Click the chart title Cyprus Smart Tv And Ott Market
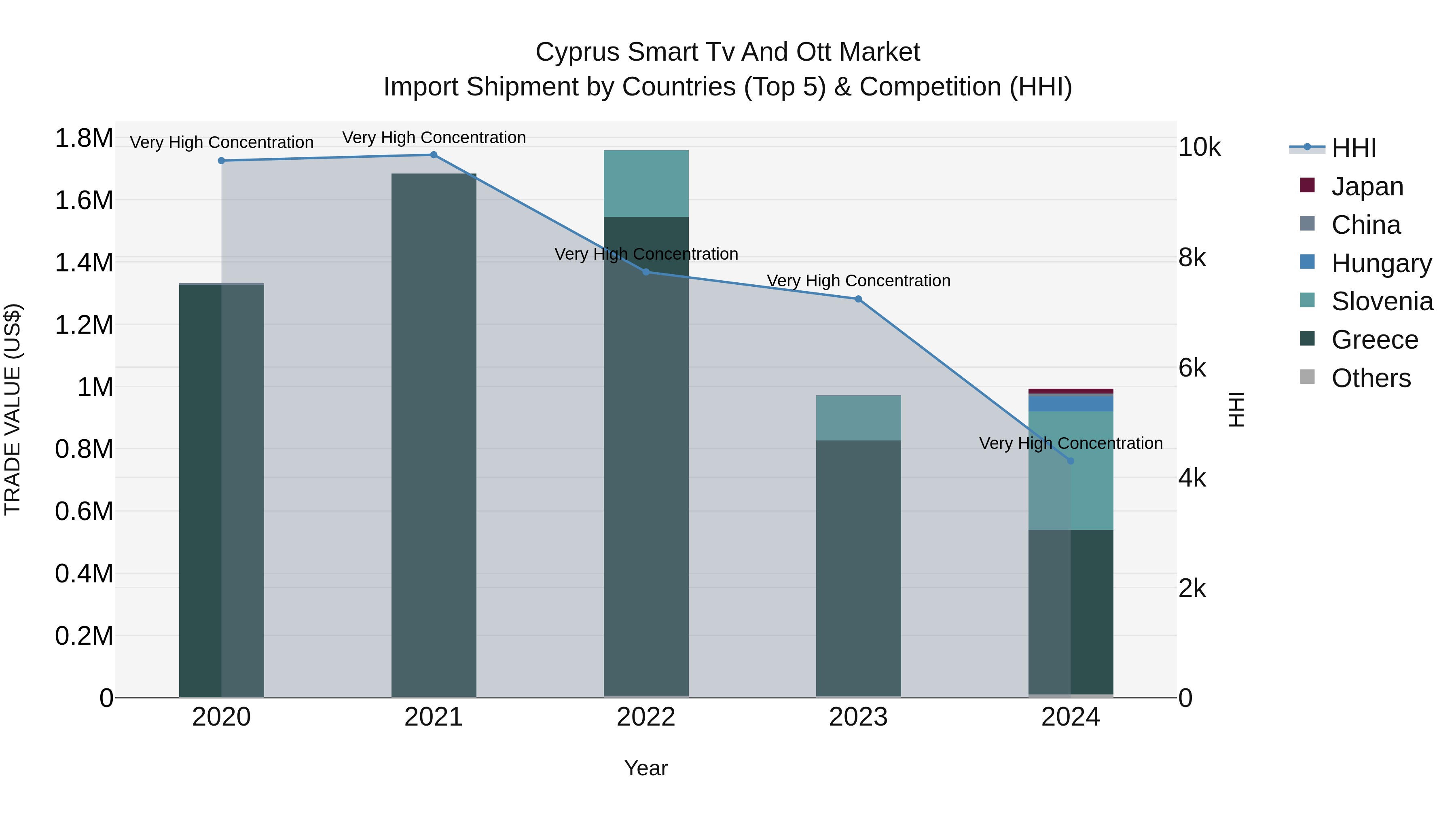The height and width of the screenshot is (819, 1456). click(728, 52)
